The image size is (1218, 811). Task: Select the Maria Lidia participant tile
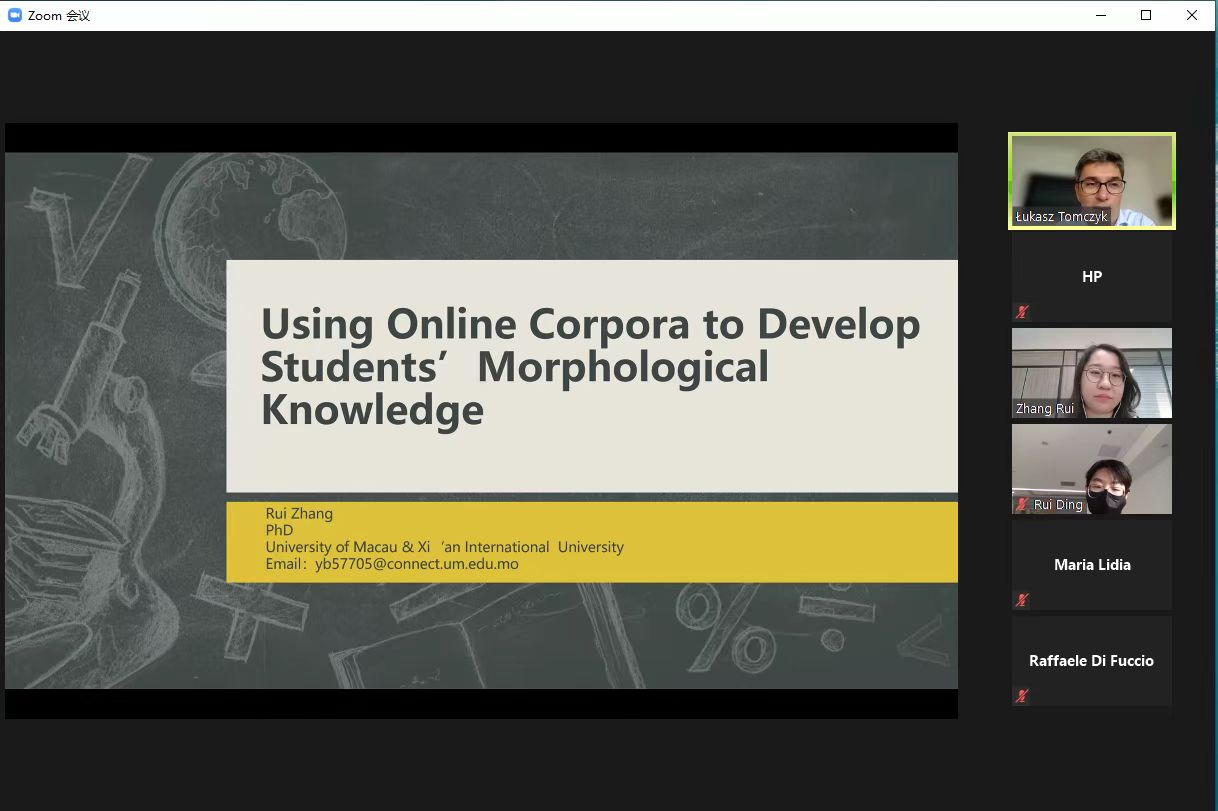point(1091,565)
